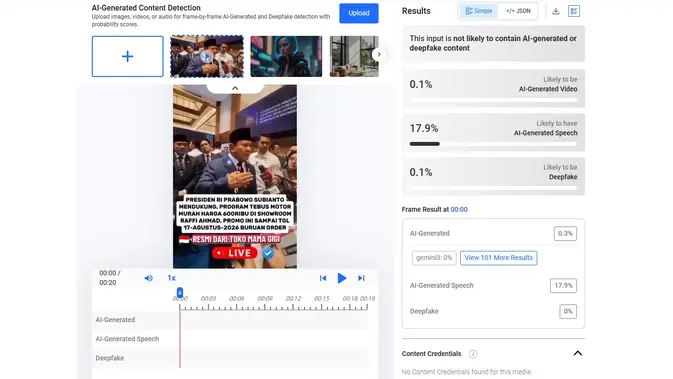Image resolution: width=673 pixels, height=379 pixels.
Task: Play the video
Action: pyautogui.click(x=342, y=278)
